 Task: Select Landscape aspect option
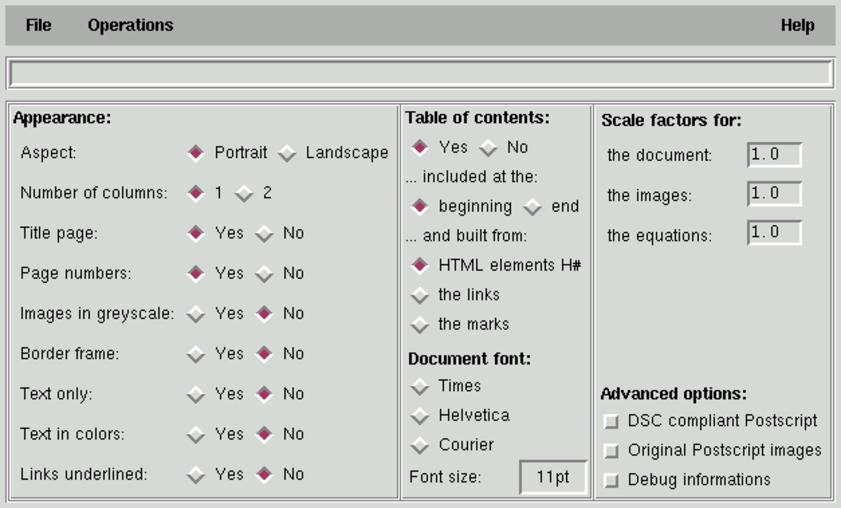pyautogui.click(x=288, y=154)
